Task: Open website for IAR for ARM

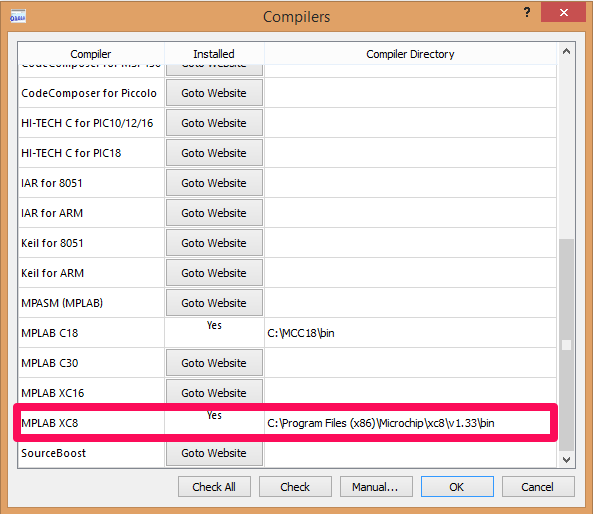Action: coord(214,213)
